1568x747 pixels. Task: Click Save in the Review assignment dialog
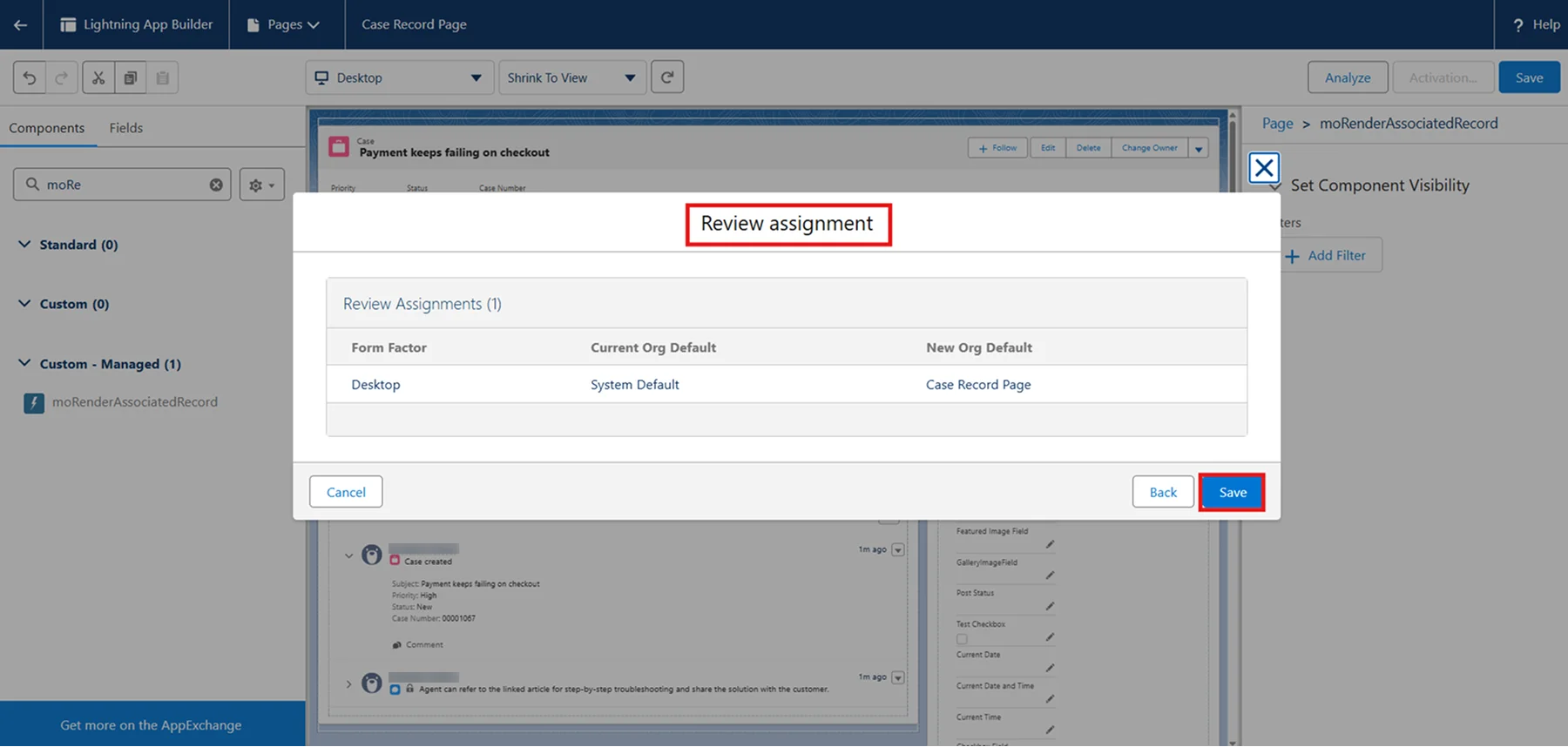(1232, 492)
